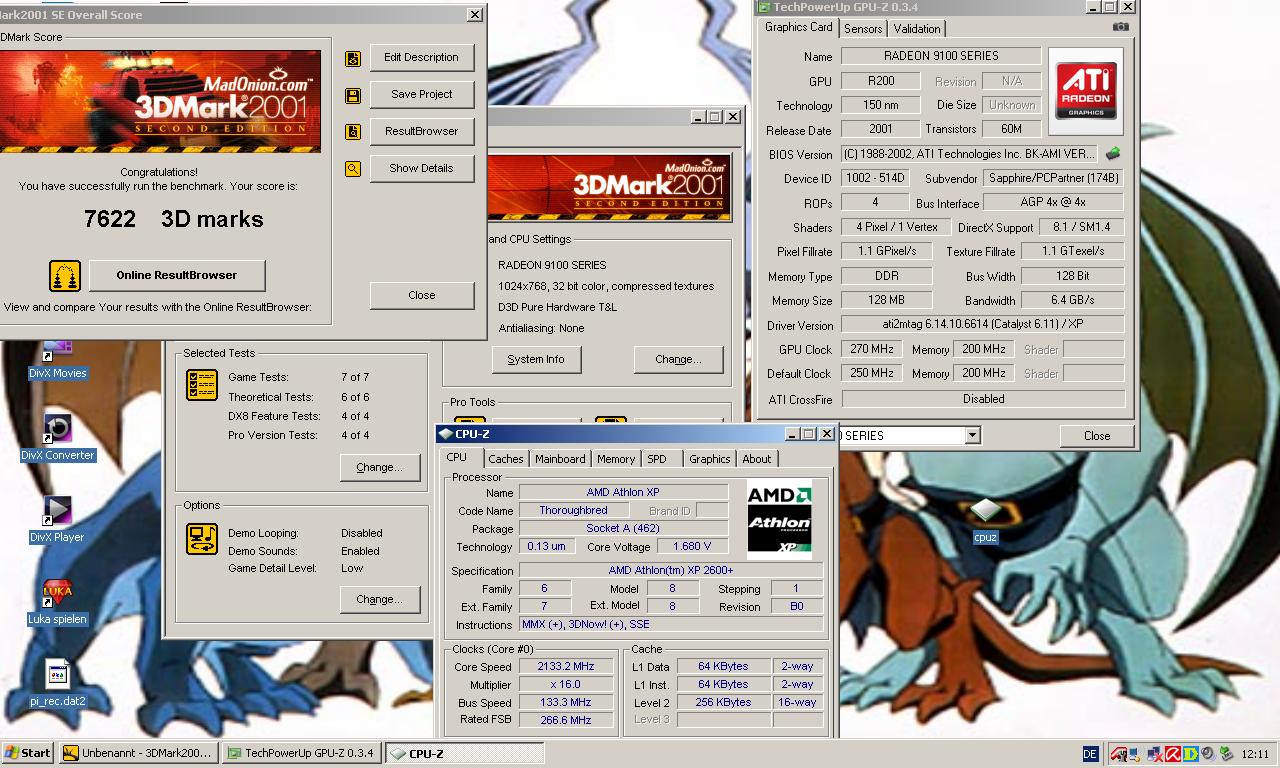
Task: Switch to the Validation tab in GPU-Z
Action: point(917,29)
